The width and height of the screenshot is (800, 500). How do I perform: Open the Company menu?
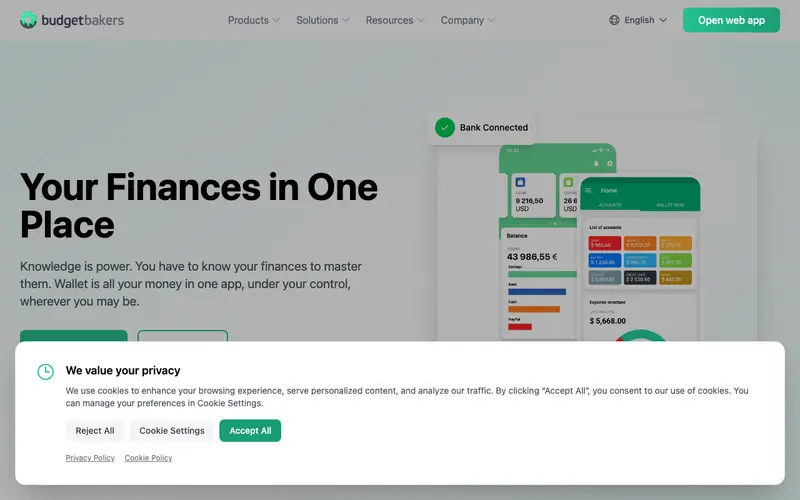(468, 20)
